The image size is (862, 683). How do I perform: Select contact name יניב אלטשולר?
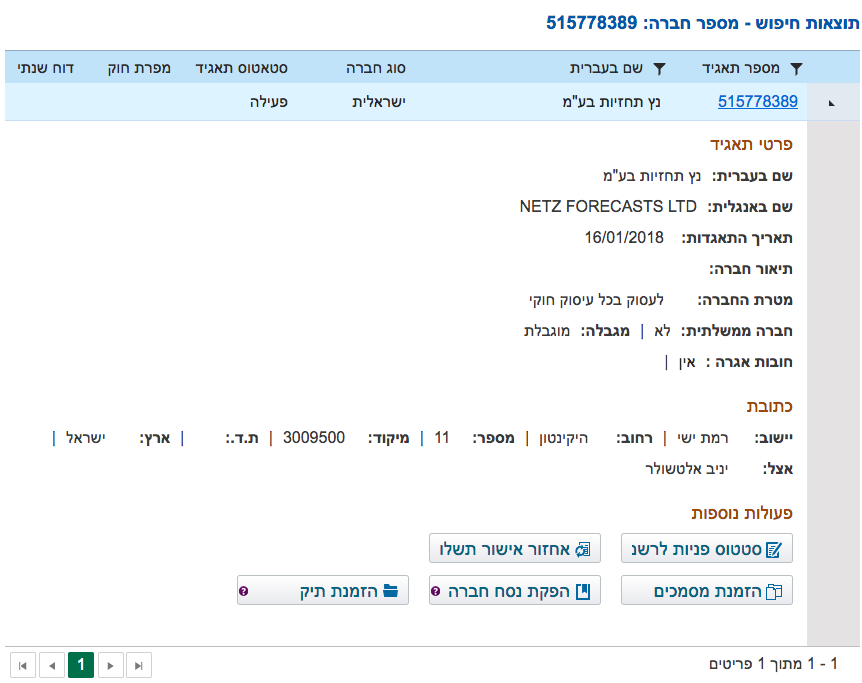[x=687, y=469]
